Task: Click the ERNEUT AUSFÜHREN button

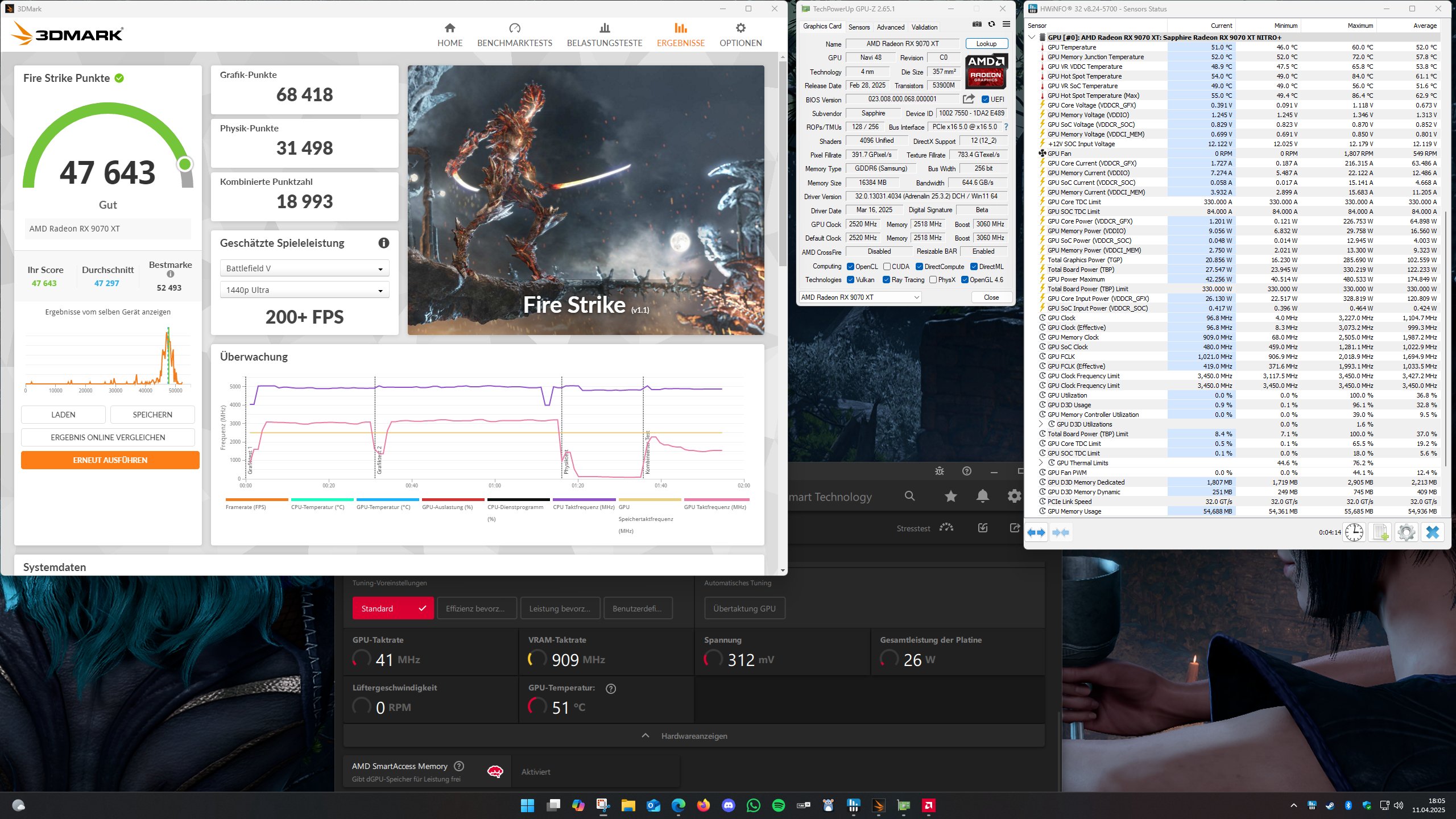Action: [110, 460]
